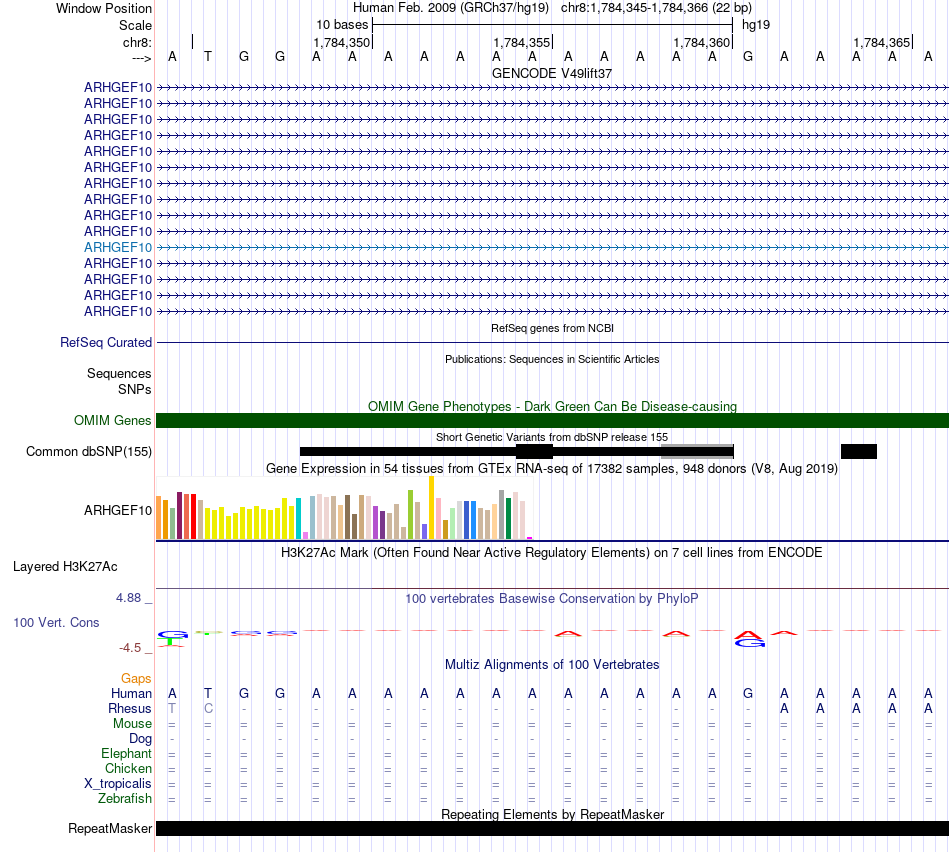Click the 'chr8:' ruler label
This screenshot has width=950, height=852.
(x=137, y=42)
